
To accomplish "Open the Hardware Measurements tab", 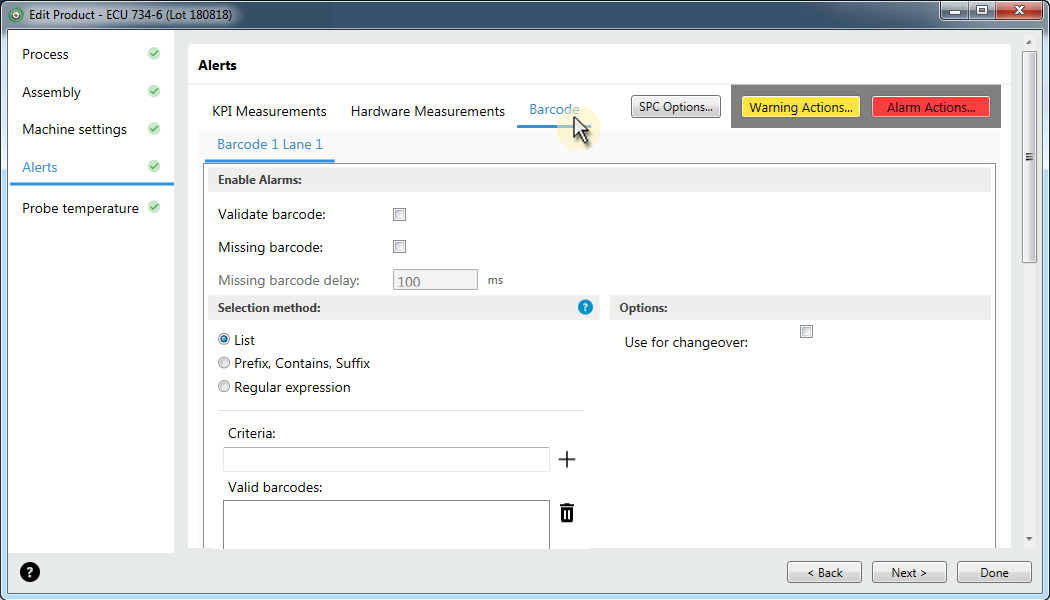I will tap(427, 111).
